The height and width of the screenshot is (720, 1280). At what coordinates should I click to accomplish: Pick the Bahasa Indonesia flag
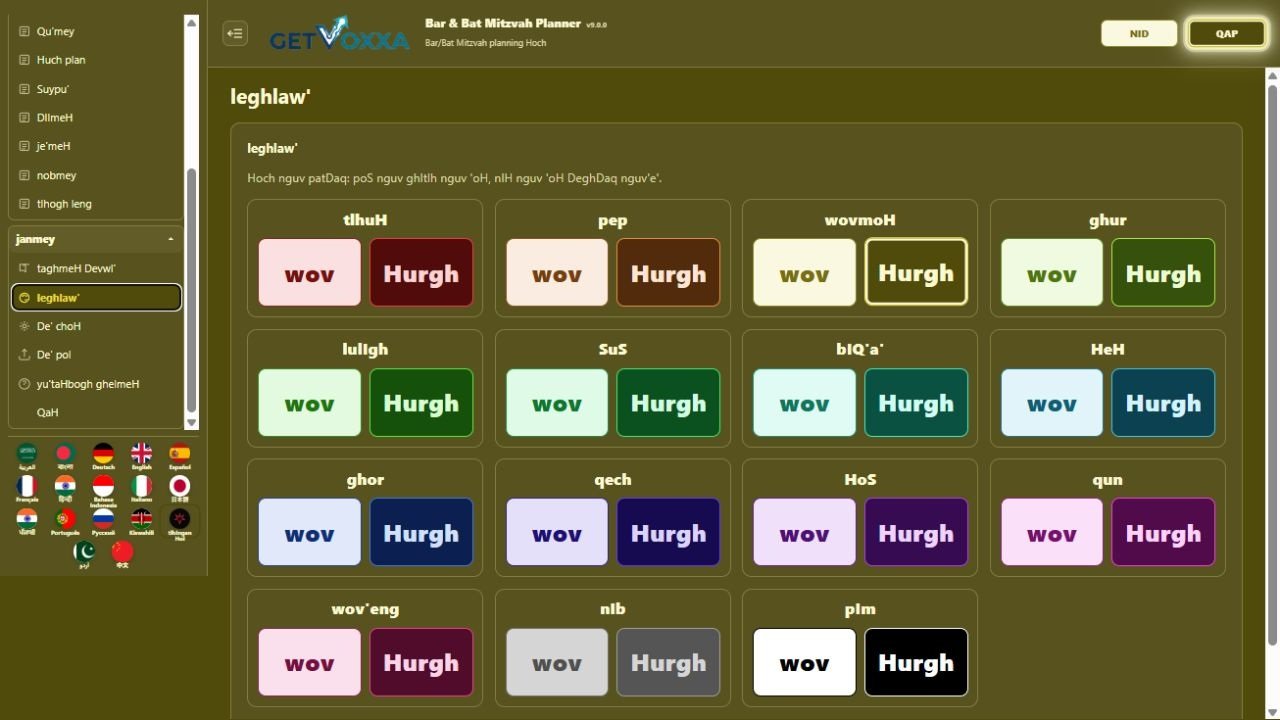[103, 491]
